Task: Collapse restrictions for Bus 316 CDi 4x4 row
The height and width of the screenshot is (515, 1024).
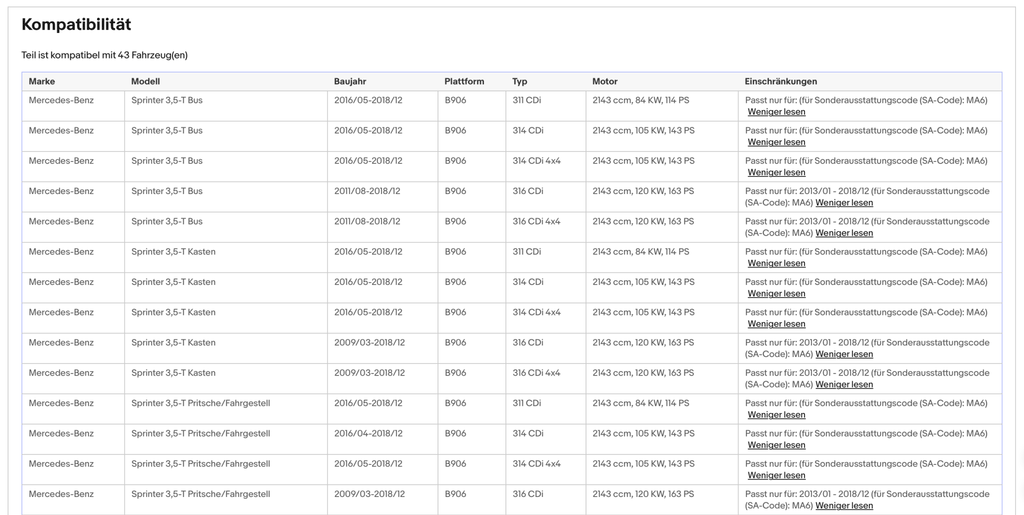Action: tap(844, 233)
